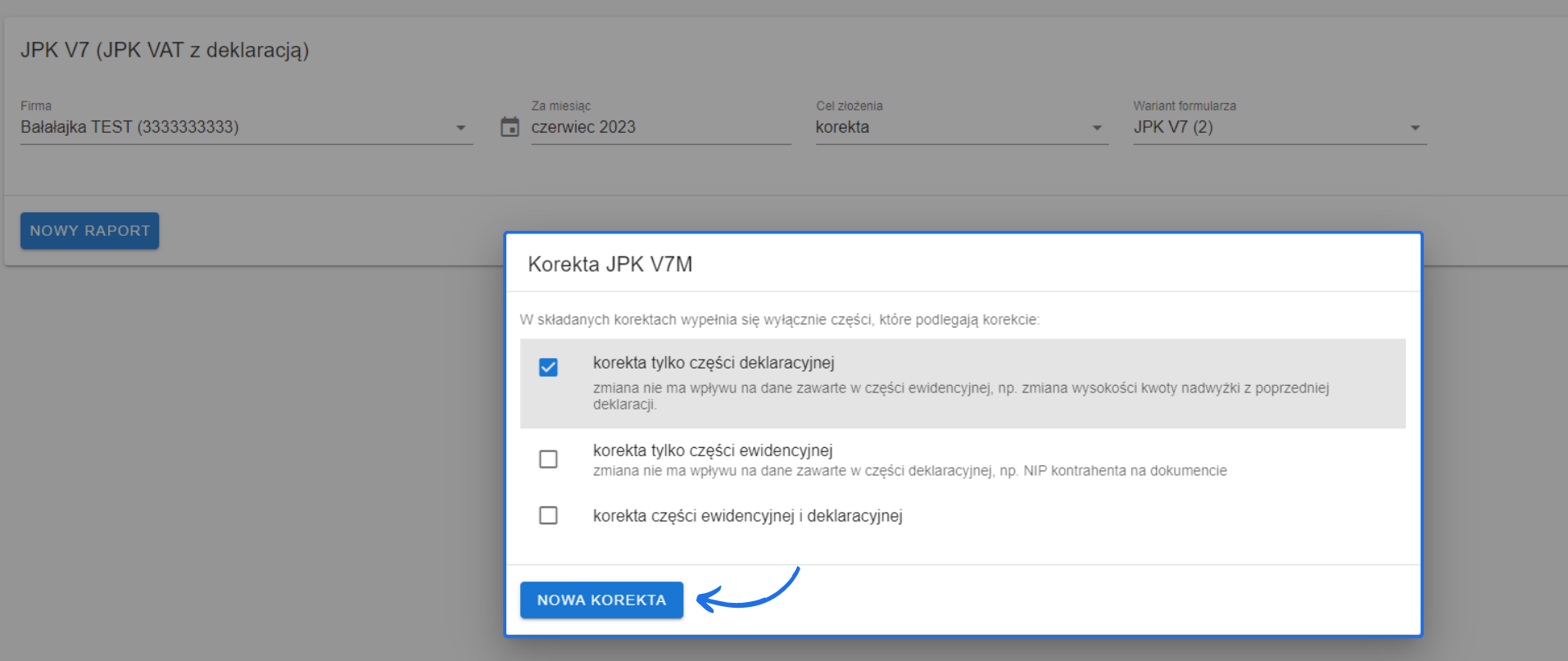Image resolution: width=1568 pixels, height=661 pixels.
Task: Click the 'Firma' field label
Action: [36, 106]
